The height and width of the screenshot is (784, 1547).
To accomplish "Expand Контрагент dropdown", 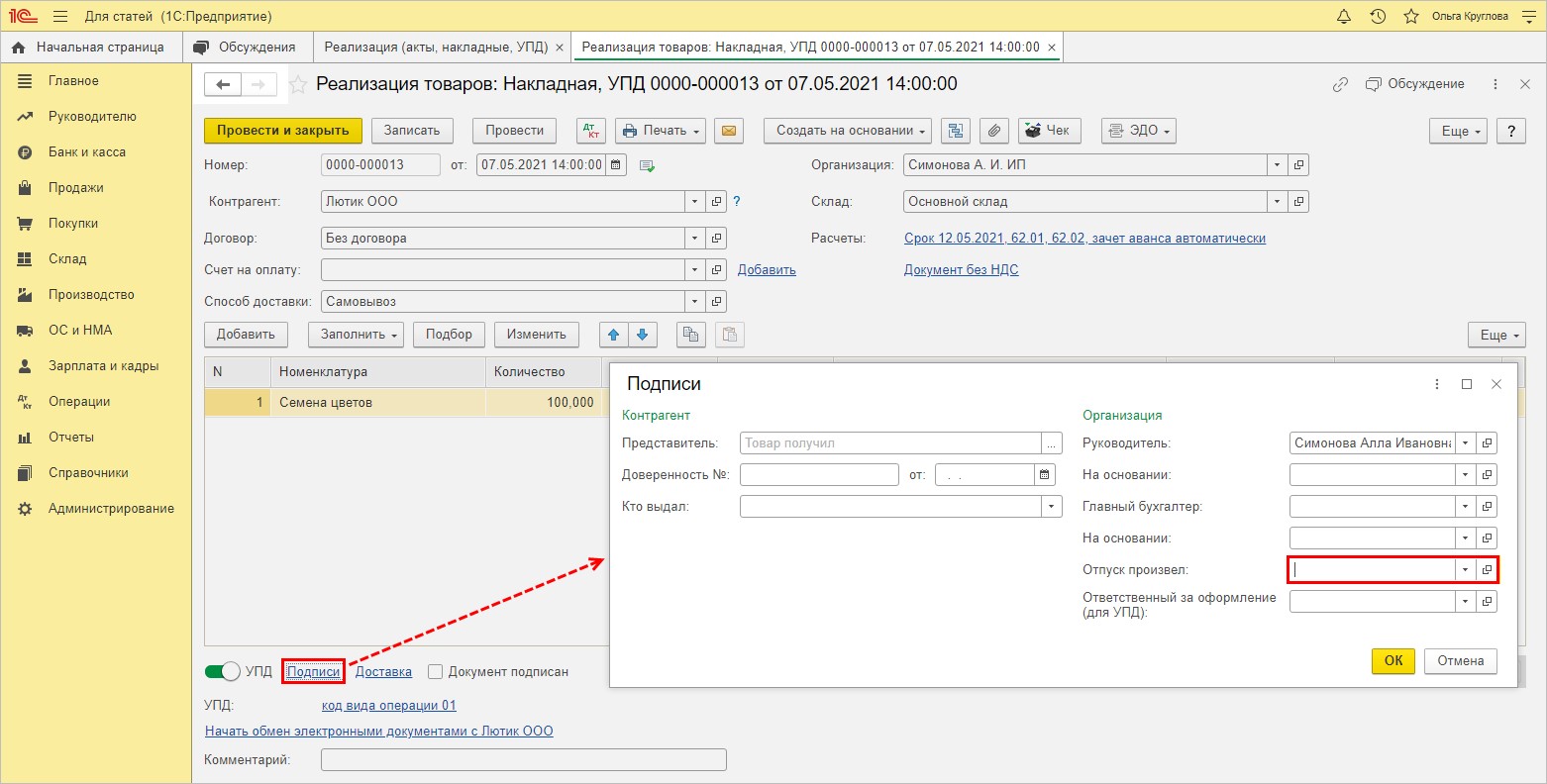I will [x=696, y=202].
